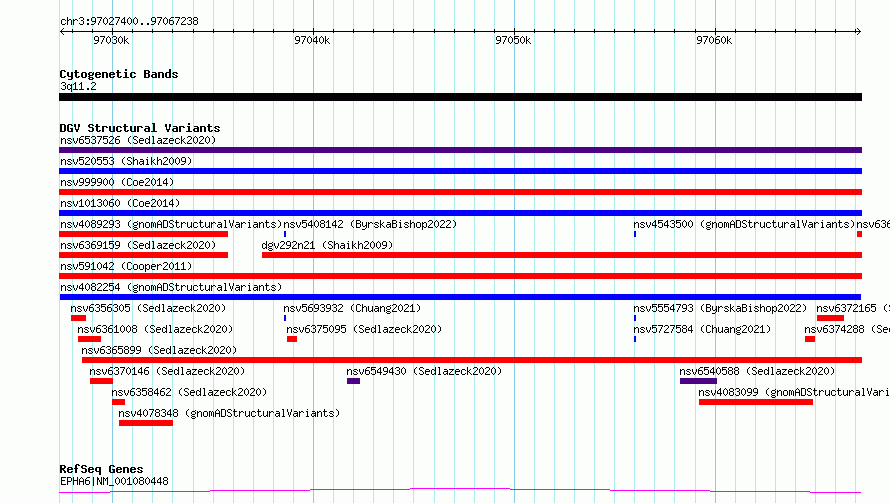The image size is (890, 503).
Task: Click the blue bar of nsv1013060
Action: click(460, 213)
